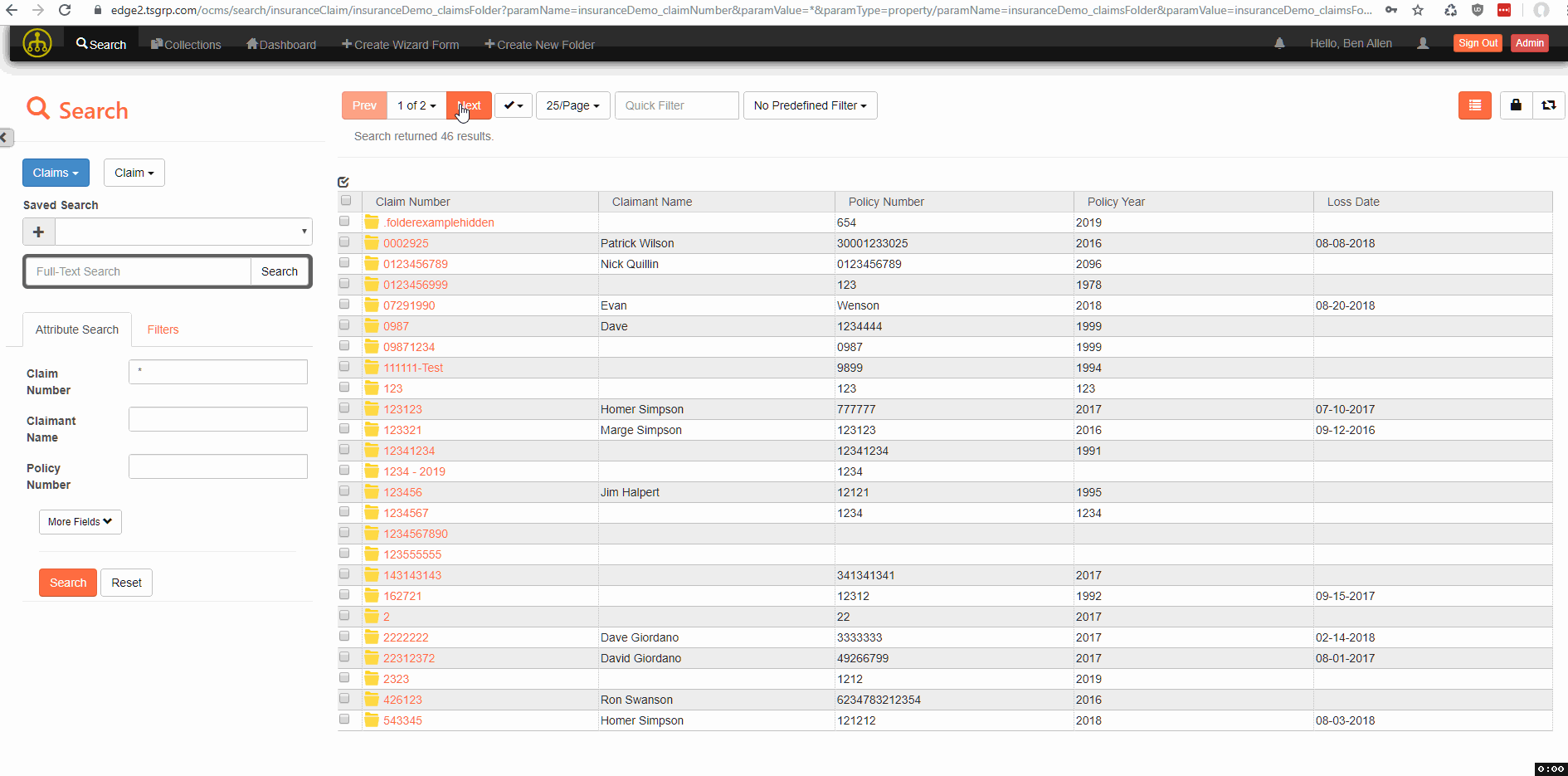Click browser password key icon
The image size is (1568, 776).
tap(1391, 10)
